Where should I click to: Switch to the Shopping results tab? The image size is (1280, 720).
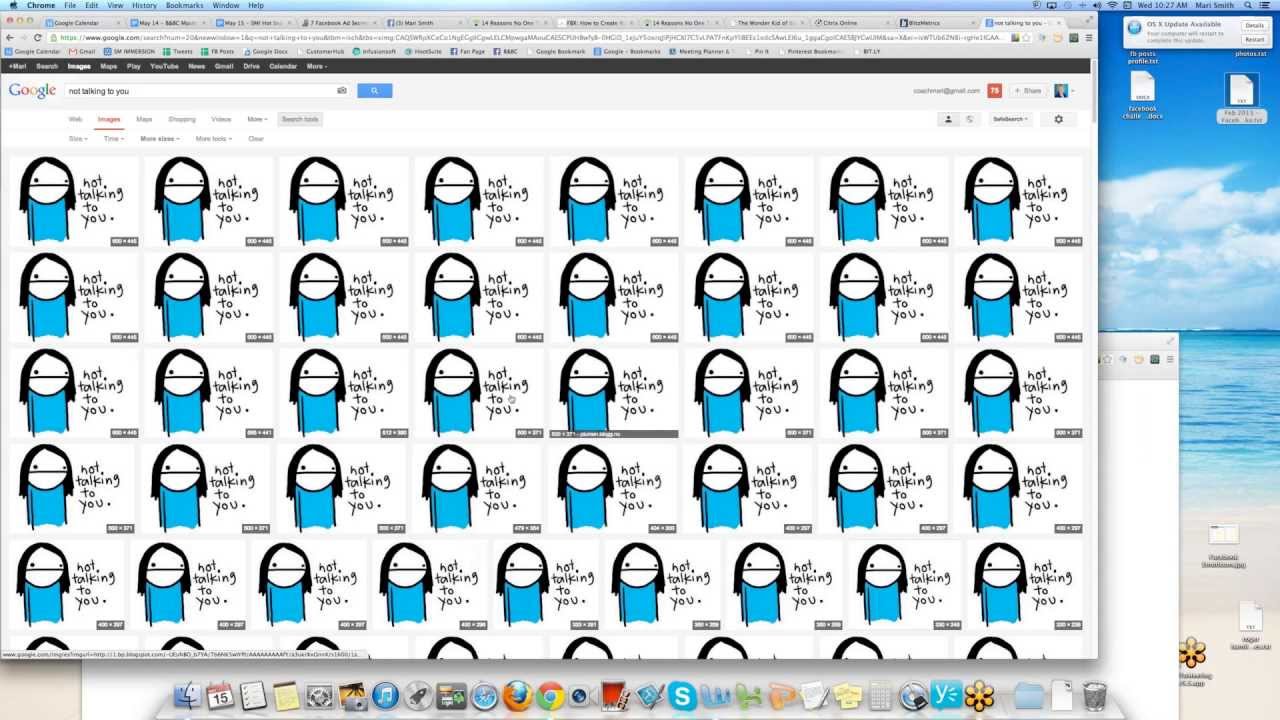[x=182, y=119]
